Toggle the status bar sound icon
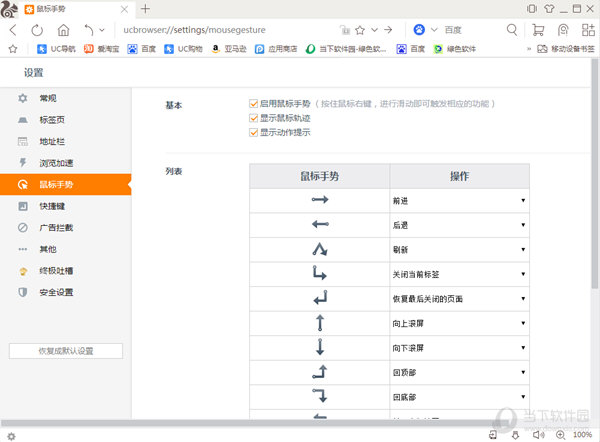The image size is (600, 442). [539, 435]
